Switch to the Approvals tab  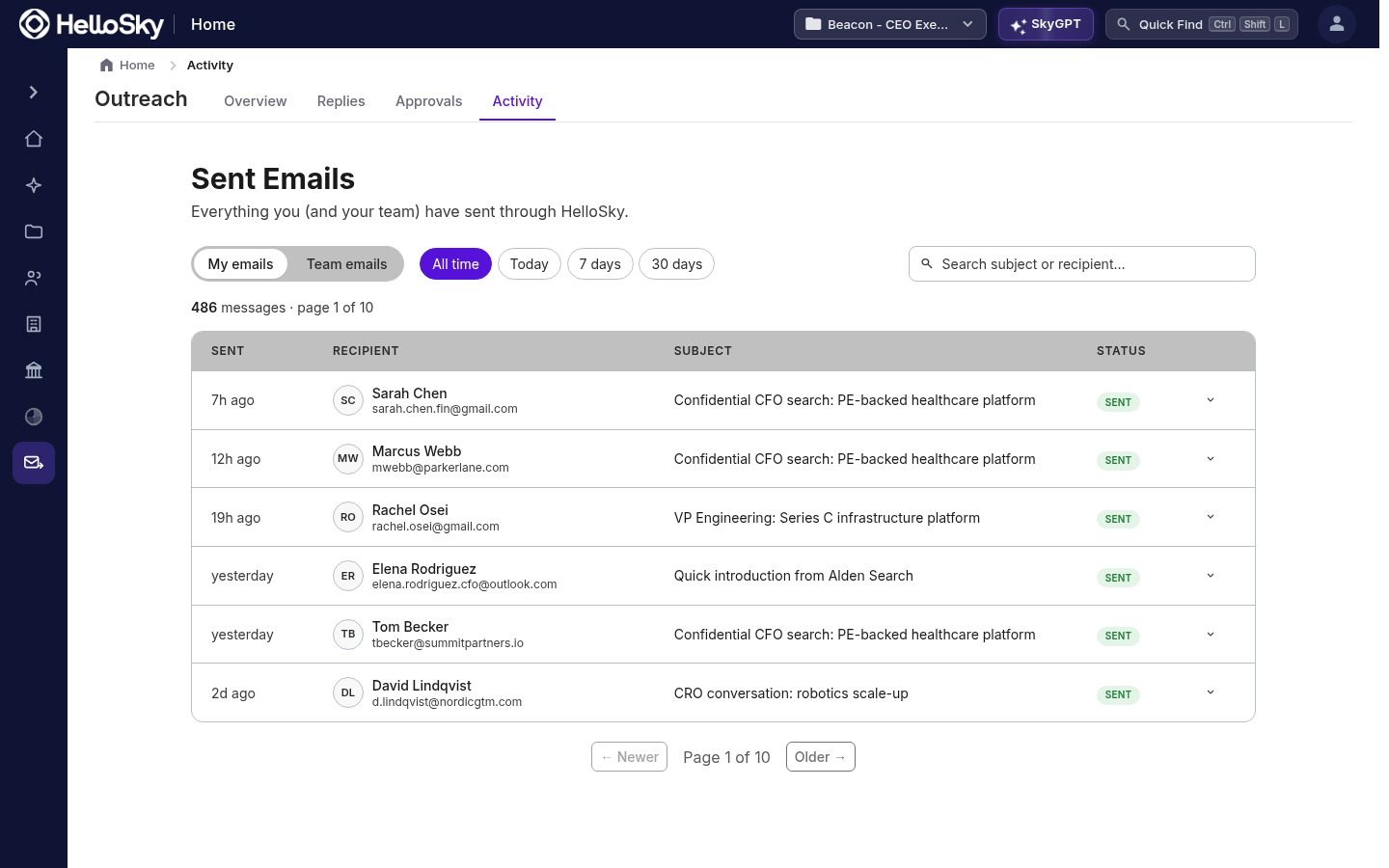(x=429, y=101)
